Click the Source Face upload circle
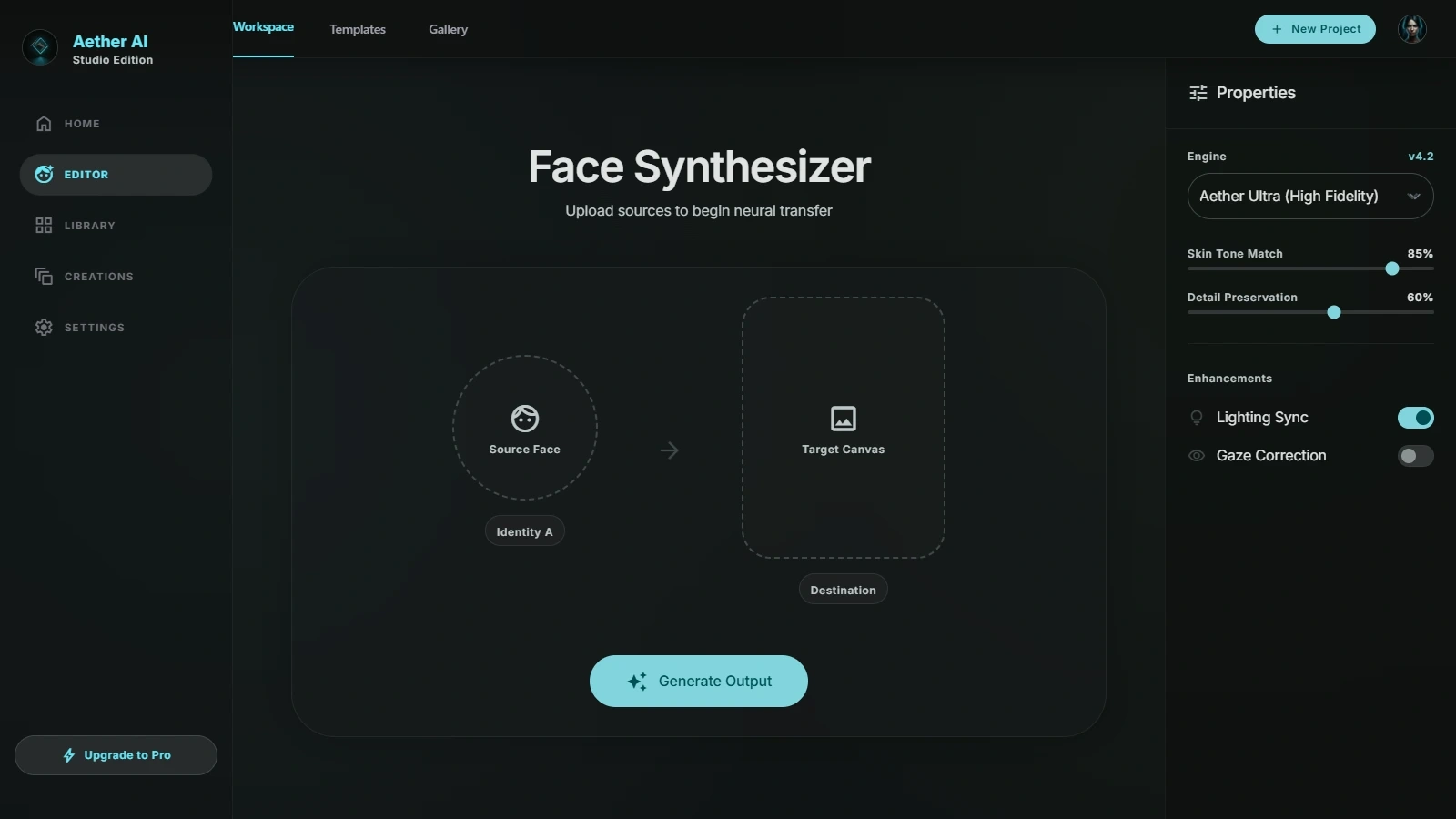Screen dimensions: 1456x819 coord(525,428)
